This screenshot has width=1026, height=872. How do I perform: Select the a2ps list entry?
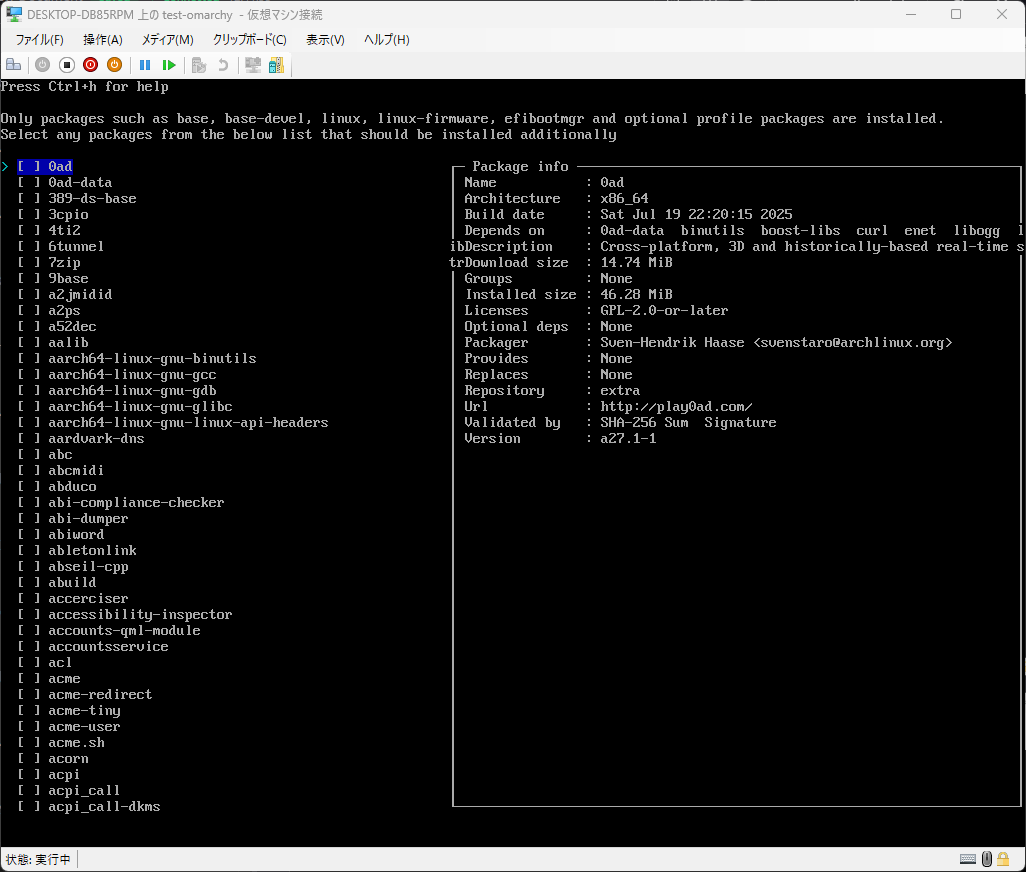pyautogui.click(x=64, y=311)
